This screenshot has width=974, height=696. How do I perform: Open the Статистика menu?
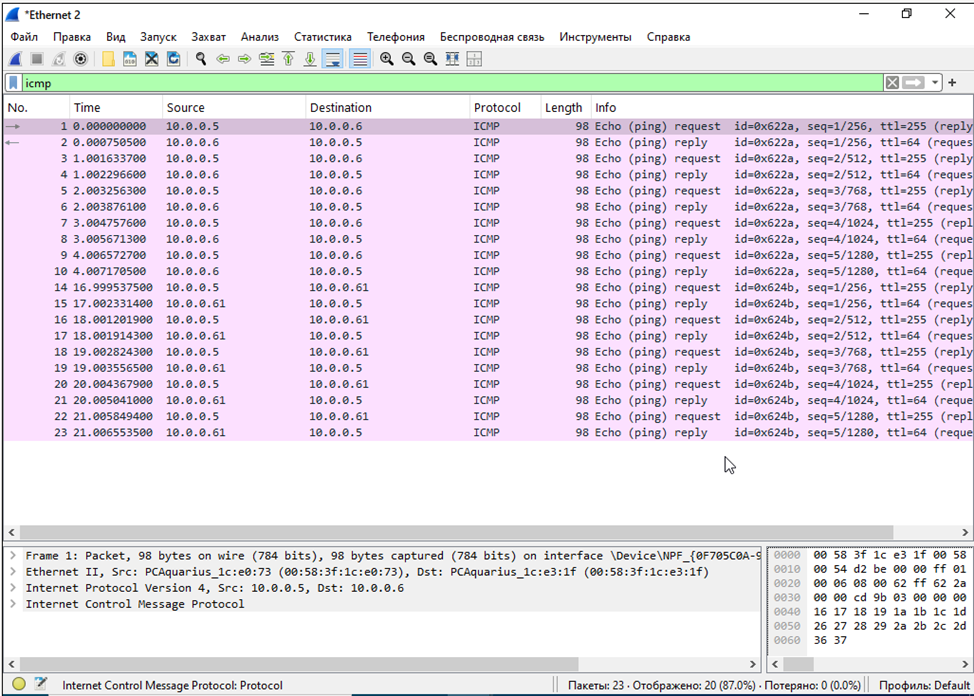pos(323,37)
